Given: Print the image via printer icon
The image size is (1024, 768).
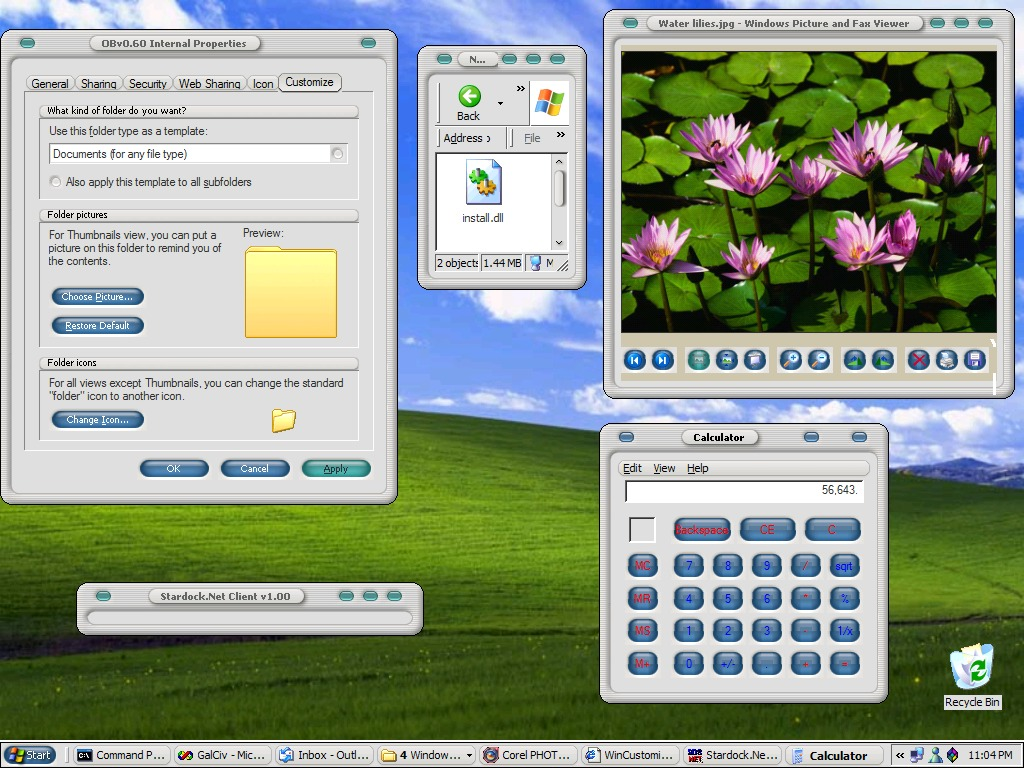Looking at the screenshot, I should (x=946, y=360).
